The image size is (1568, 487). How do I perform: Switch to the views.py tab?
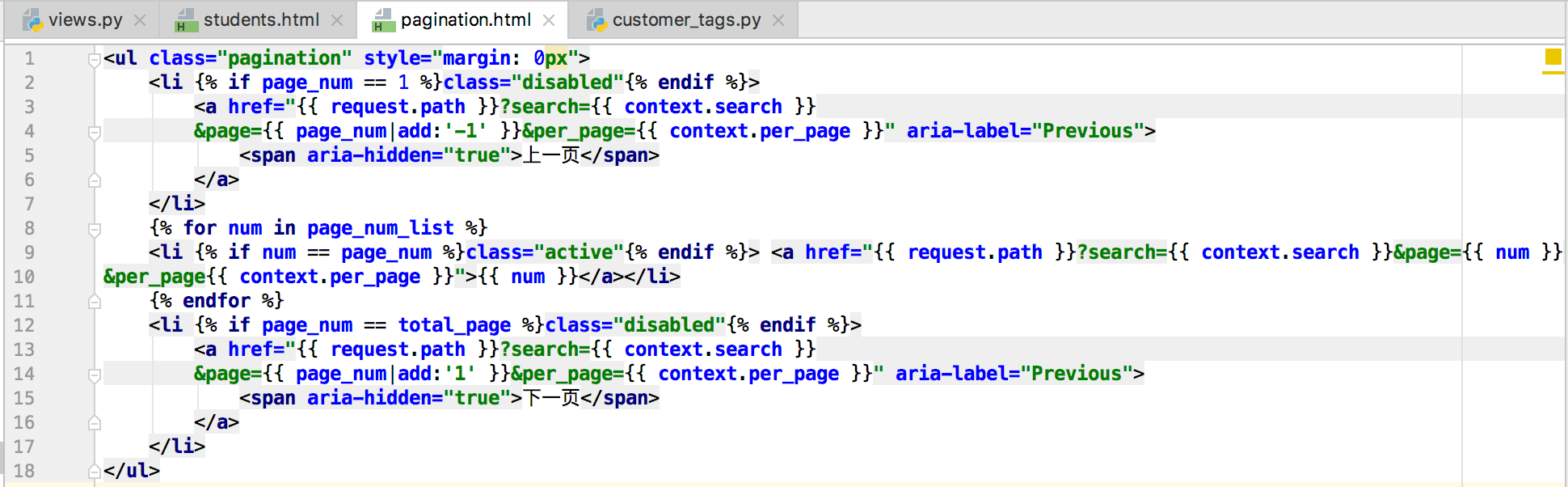point(85,20)
